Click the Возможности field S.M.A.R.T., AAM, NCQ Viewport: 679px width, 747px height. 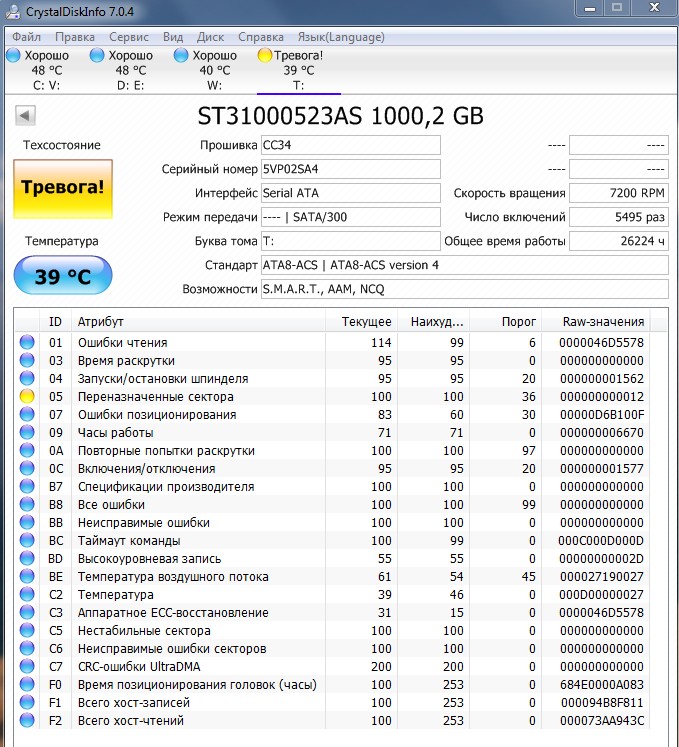(465, 289)
